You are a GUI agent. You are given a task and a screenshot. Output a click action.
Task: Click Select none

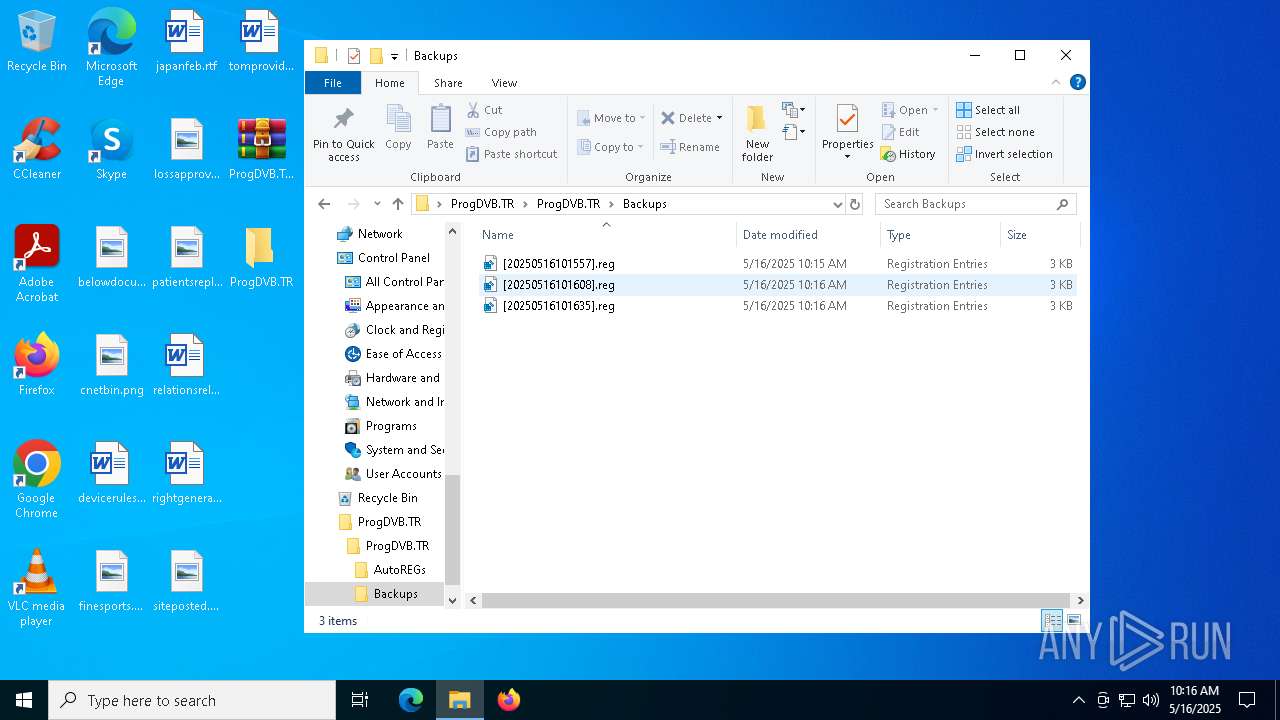point(995,132)
